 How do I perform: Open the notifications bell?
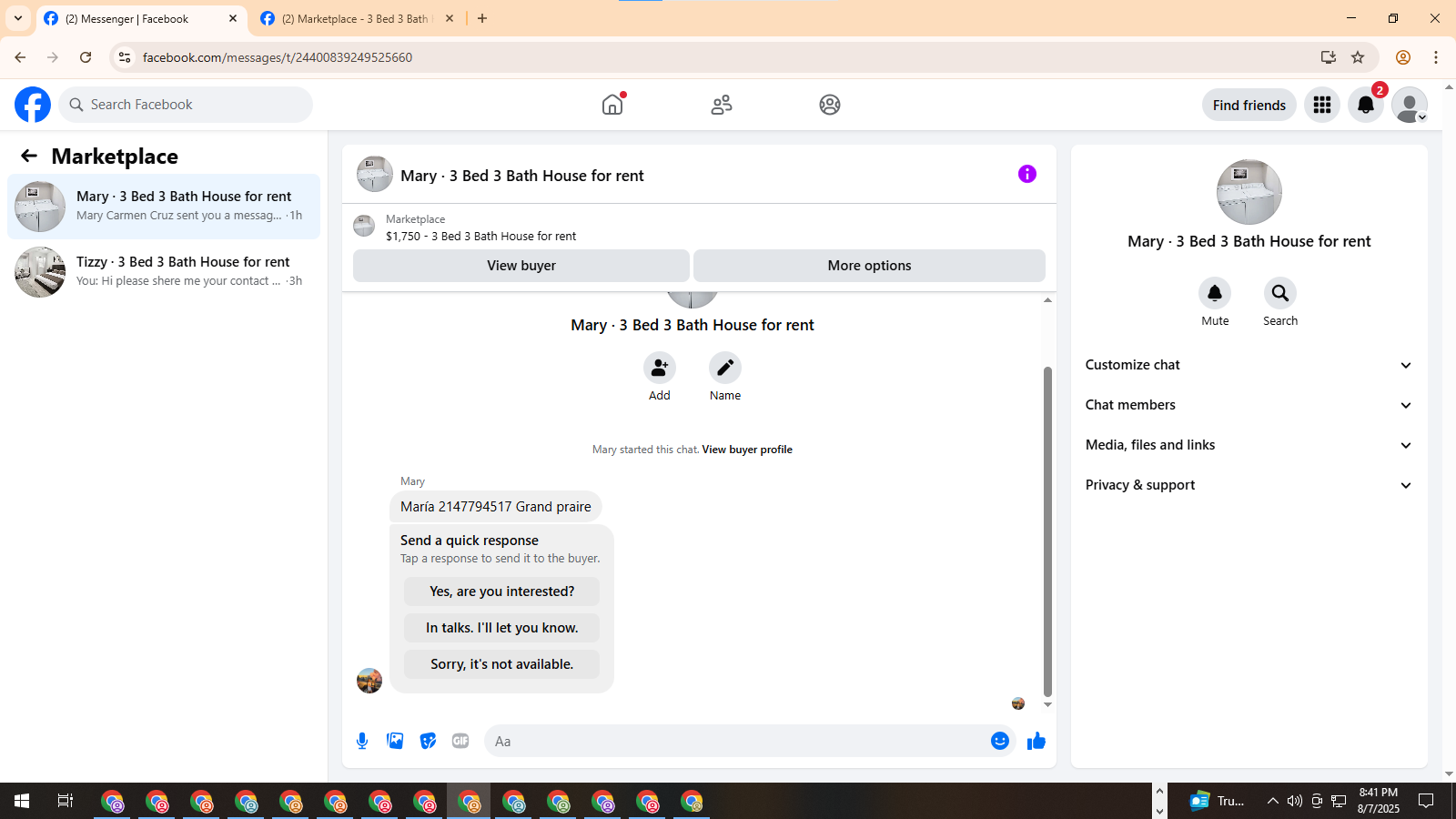(x=1366, y=105)
